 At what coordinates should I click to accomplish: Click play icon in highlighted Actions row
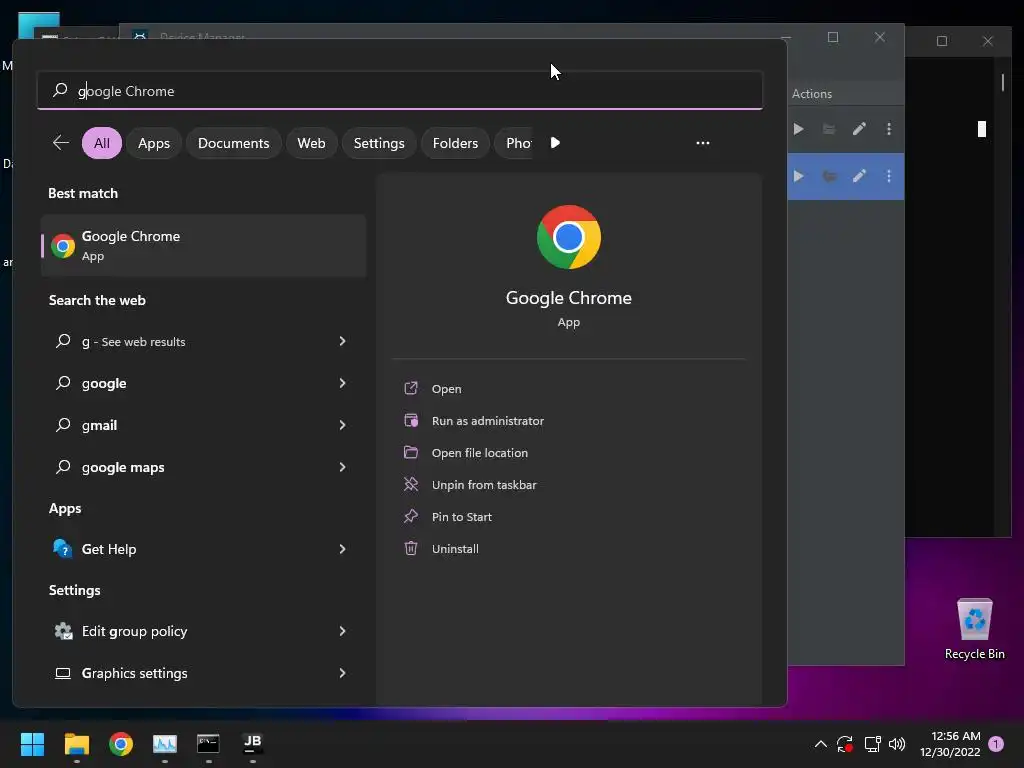[798, 176]
